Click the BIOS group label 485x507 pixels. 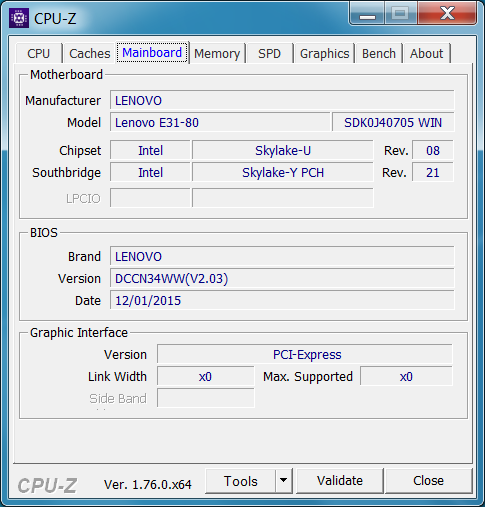pyautogui.click(x=44, y=233)
